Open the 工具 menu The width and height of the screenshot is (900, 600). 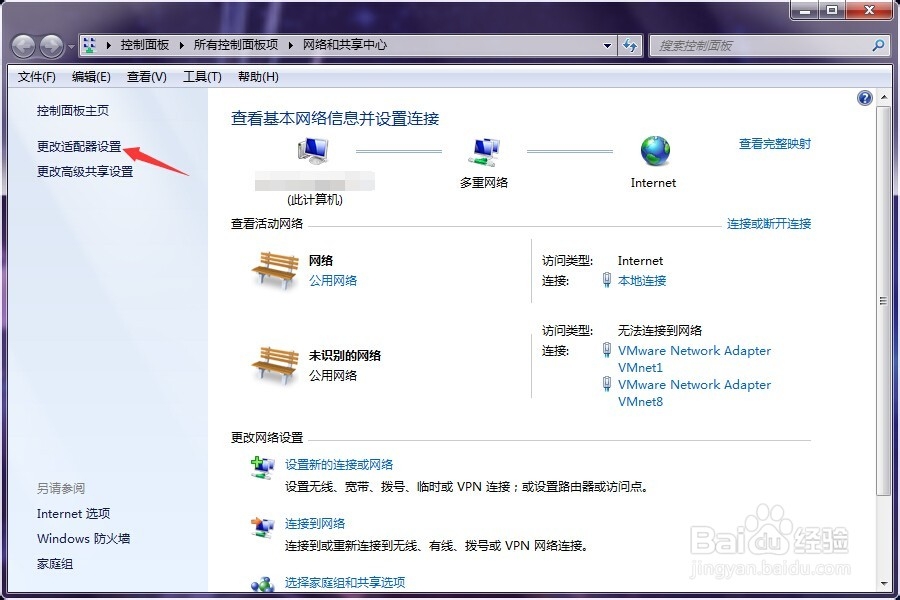click(x=200, y=76)
